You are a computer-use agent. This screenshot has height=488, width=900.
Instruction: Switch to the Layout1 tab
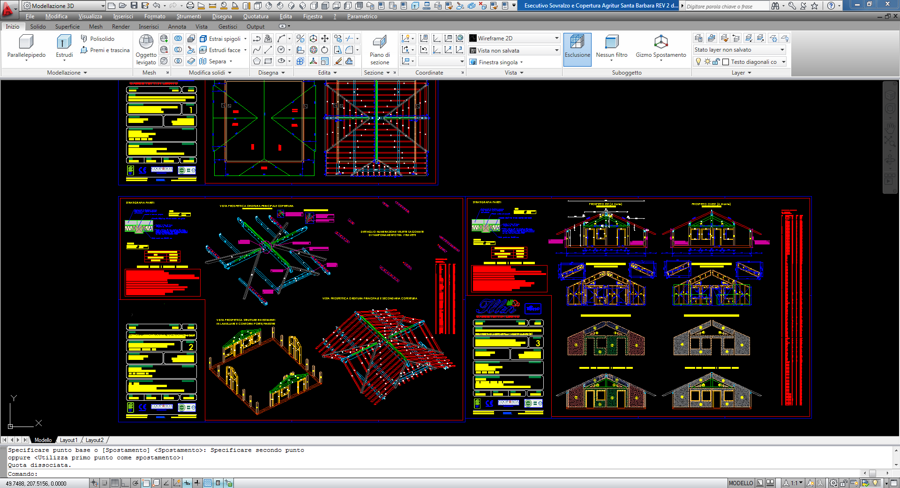[x=68, y=440]
